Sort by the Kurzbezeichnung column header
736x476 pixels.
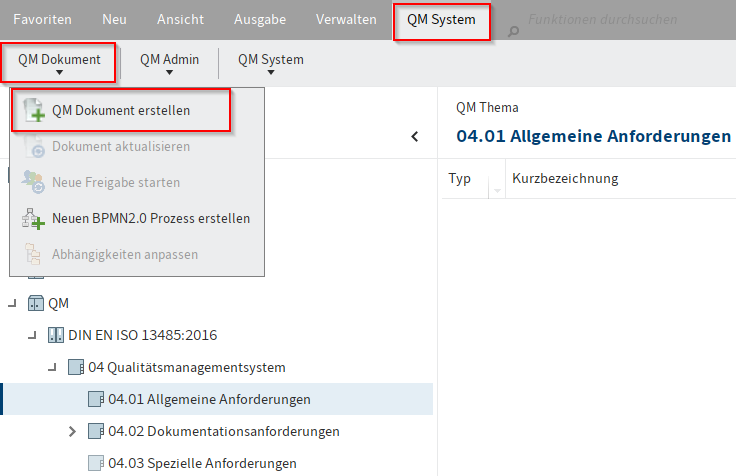pos(565,179)
